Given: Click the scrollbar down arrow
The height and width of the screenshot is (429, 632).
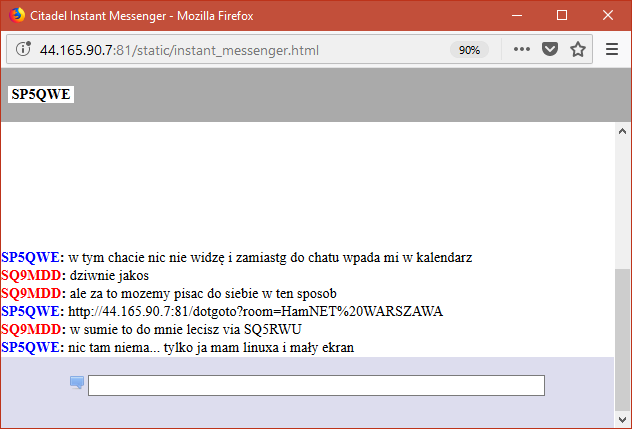Looking at the screenshot, I should [623, 420].
